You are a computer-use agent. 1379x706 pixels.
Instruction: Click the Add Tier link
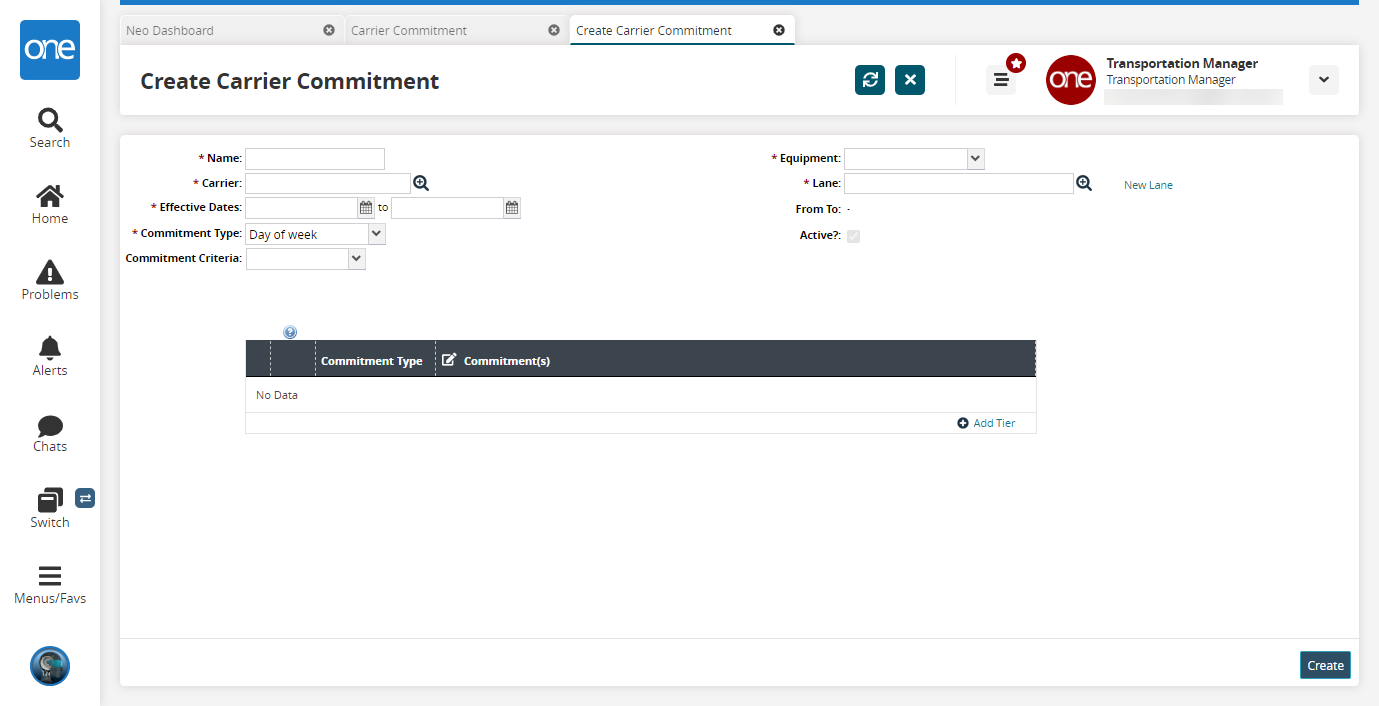986,423
